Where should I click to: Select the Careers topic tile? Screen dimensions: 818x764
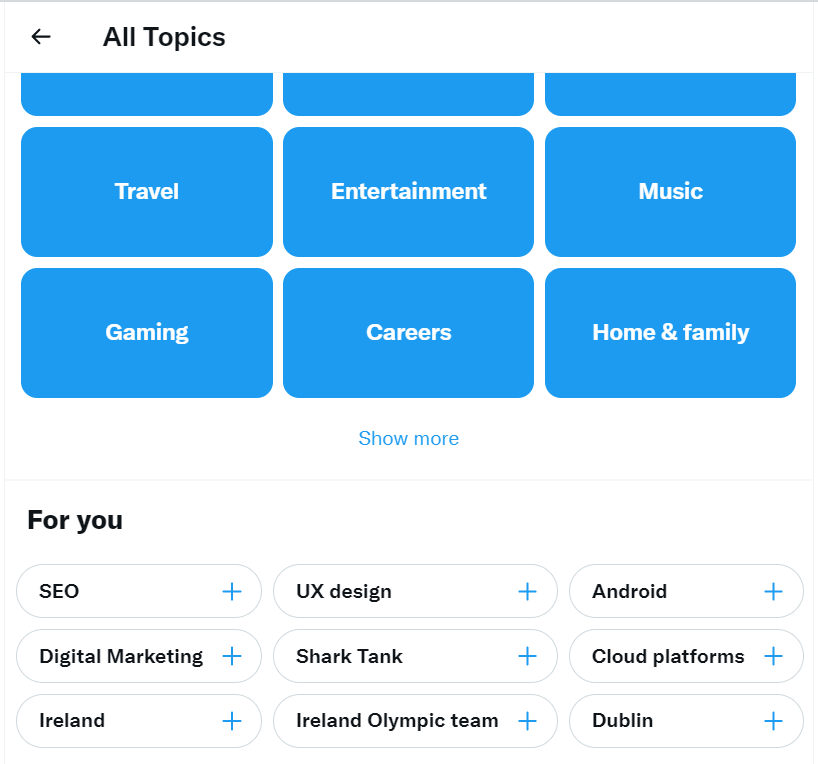408,332
